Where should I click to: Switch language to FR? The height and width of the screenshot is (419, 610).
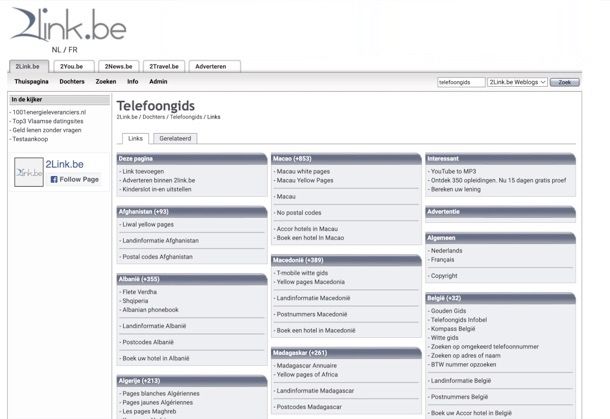pyautogui.click(x=73, y=50)
